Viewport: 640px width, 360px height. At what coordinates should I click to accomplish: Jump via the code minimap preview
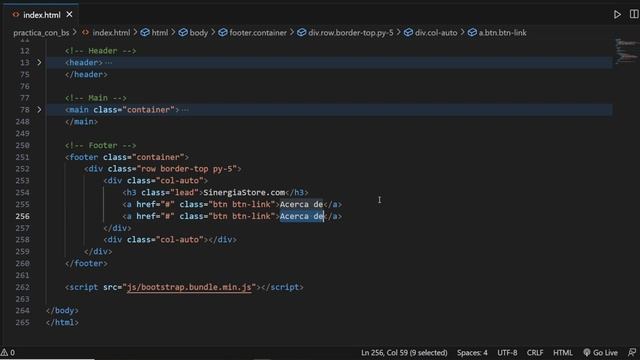point(626,51)
